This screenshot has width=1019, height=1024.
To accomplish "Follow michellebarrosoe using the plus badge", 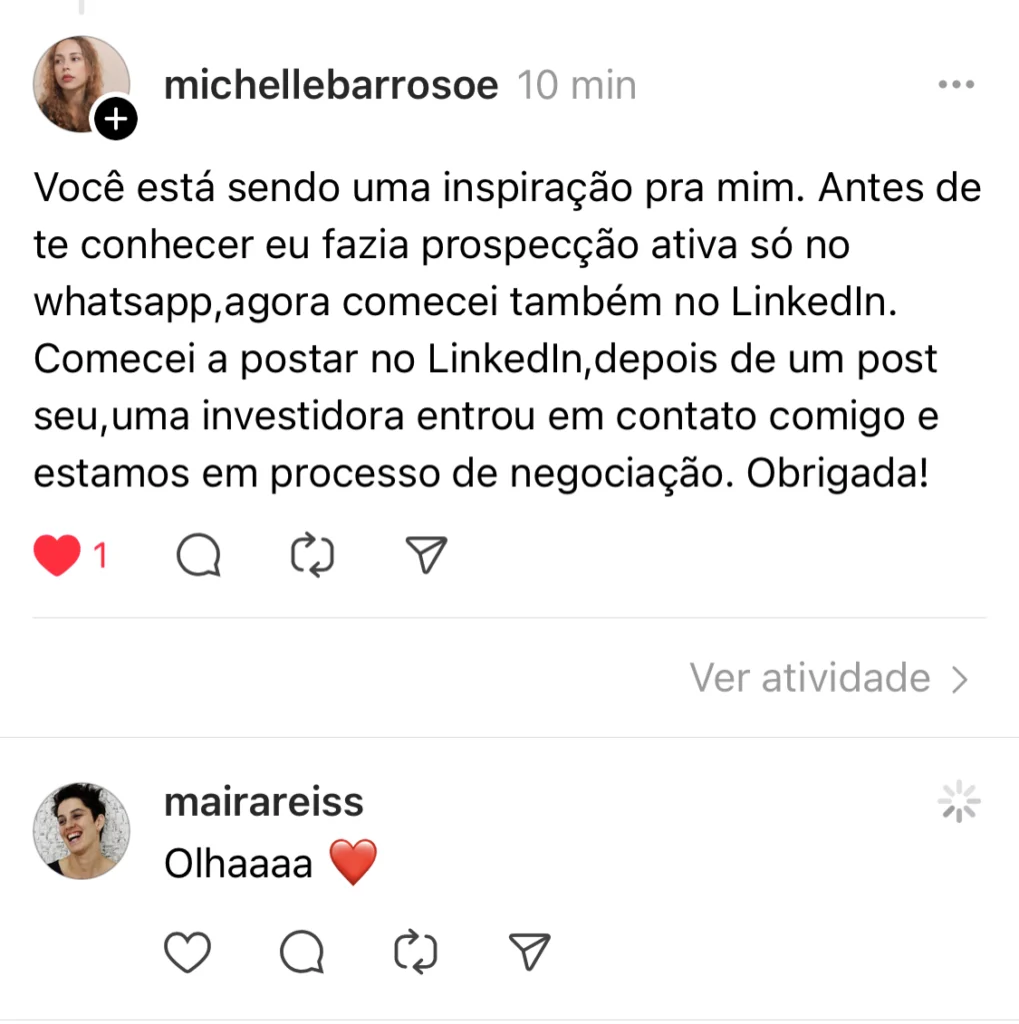I will point(116,119).
